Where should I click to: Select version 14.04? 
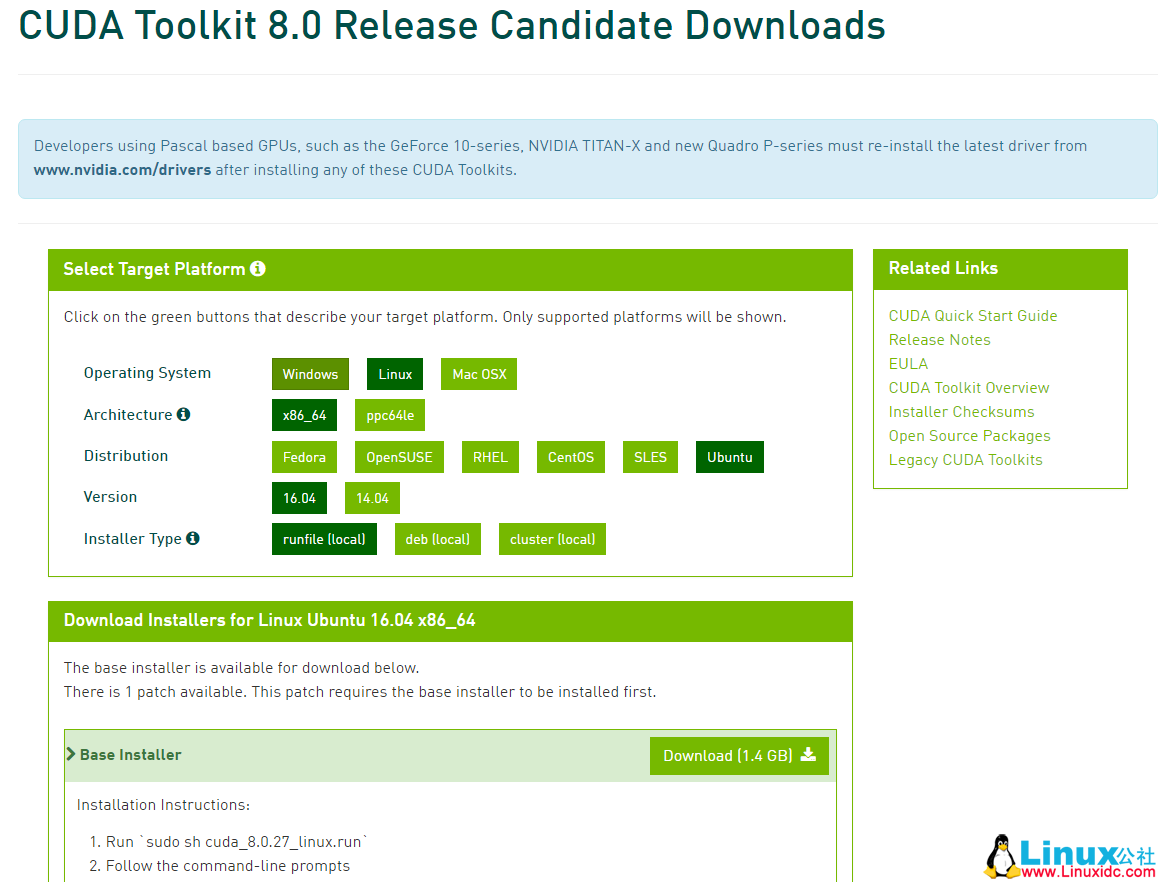[372, 498]
